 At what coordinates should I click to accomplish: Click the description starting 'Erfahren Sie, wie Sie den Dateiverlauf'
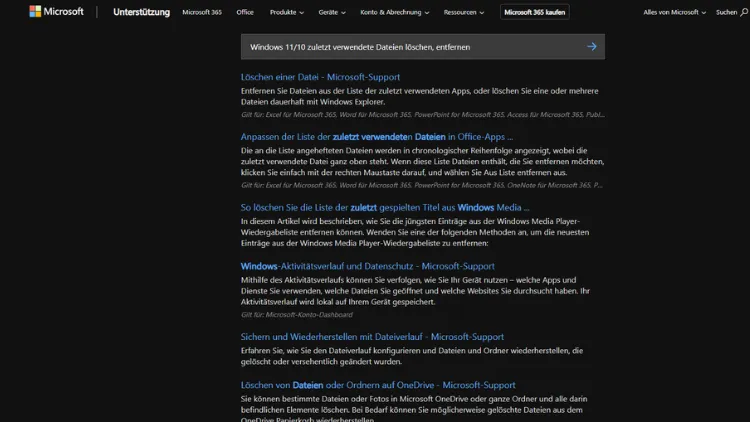click(412, 356)
